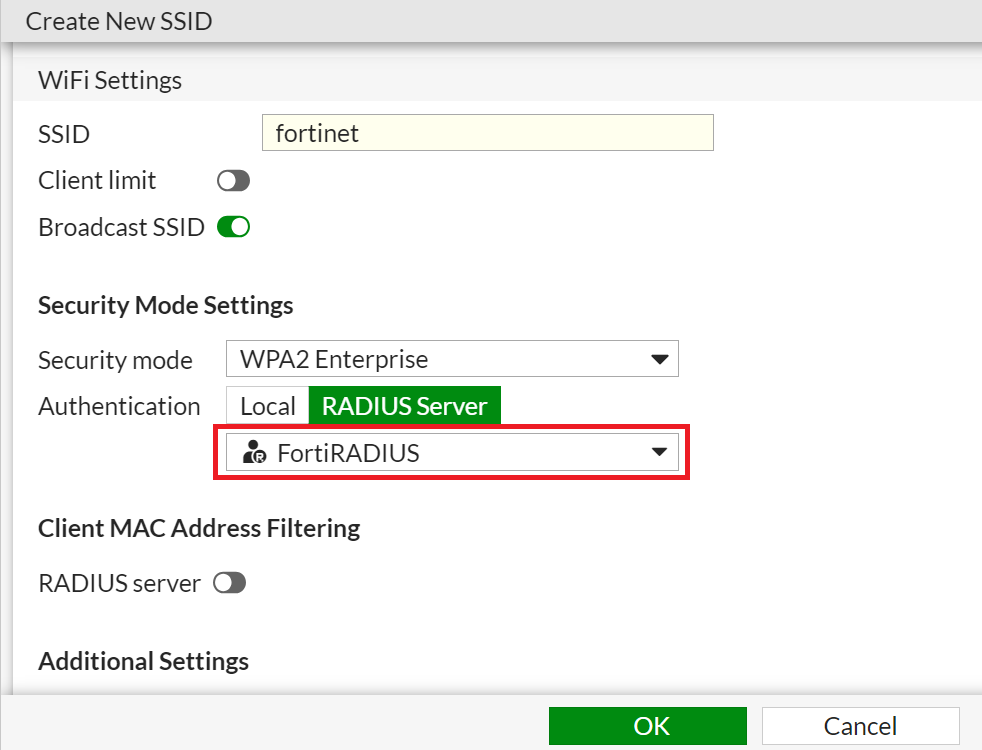The height and width of the screenshot is (750, 982).
Task: Enable RADIUS server MAC address filtering
Action: point(229,583)
